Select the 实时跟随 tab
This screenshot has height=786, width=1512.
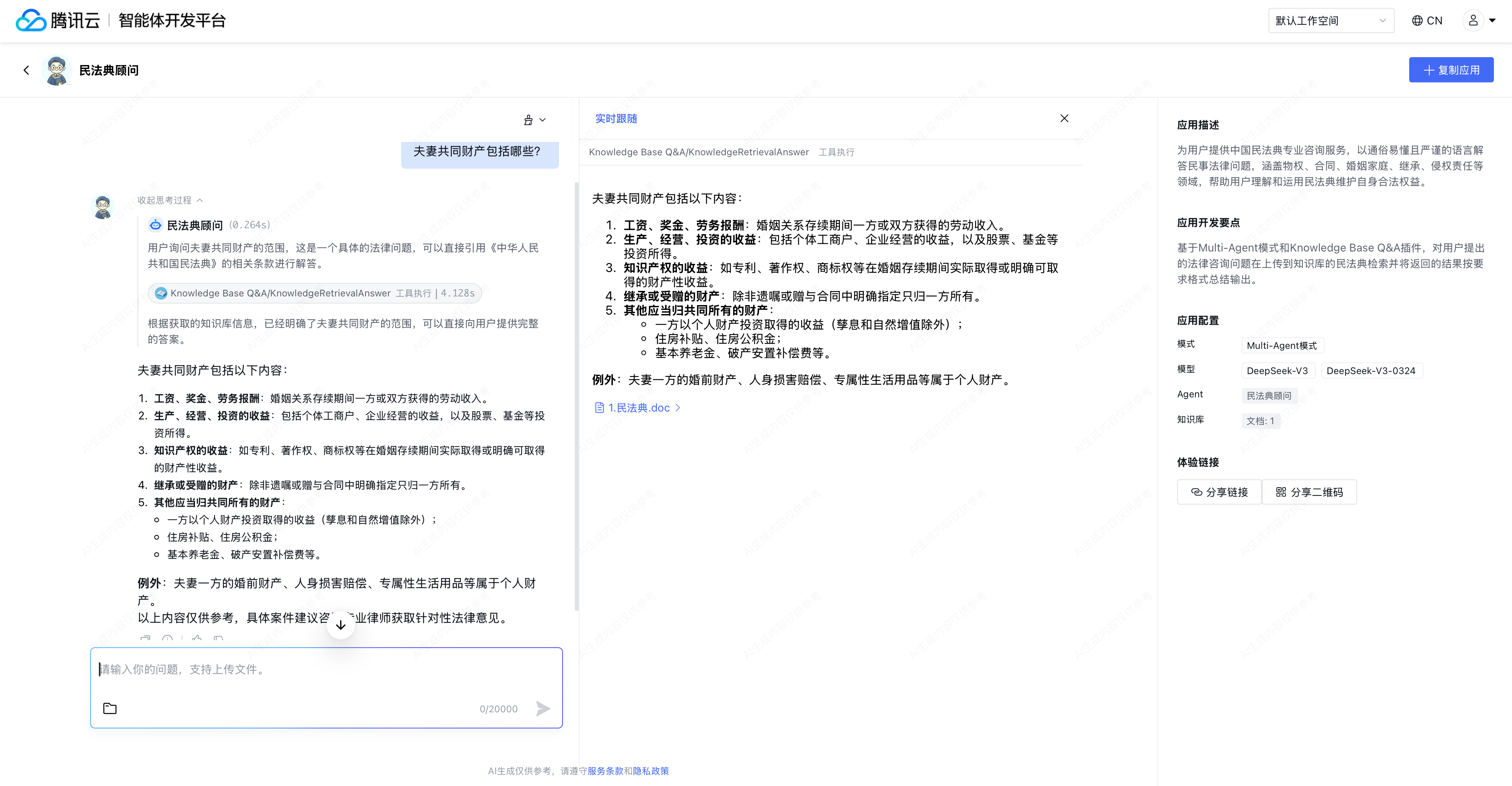click(616, 119)
